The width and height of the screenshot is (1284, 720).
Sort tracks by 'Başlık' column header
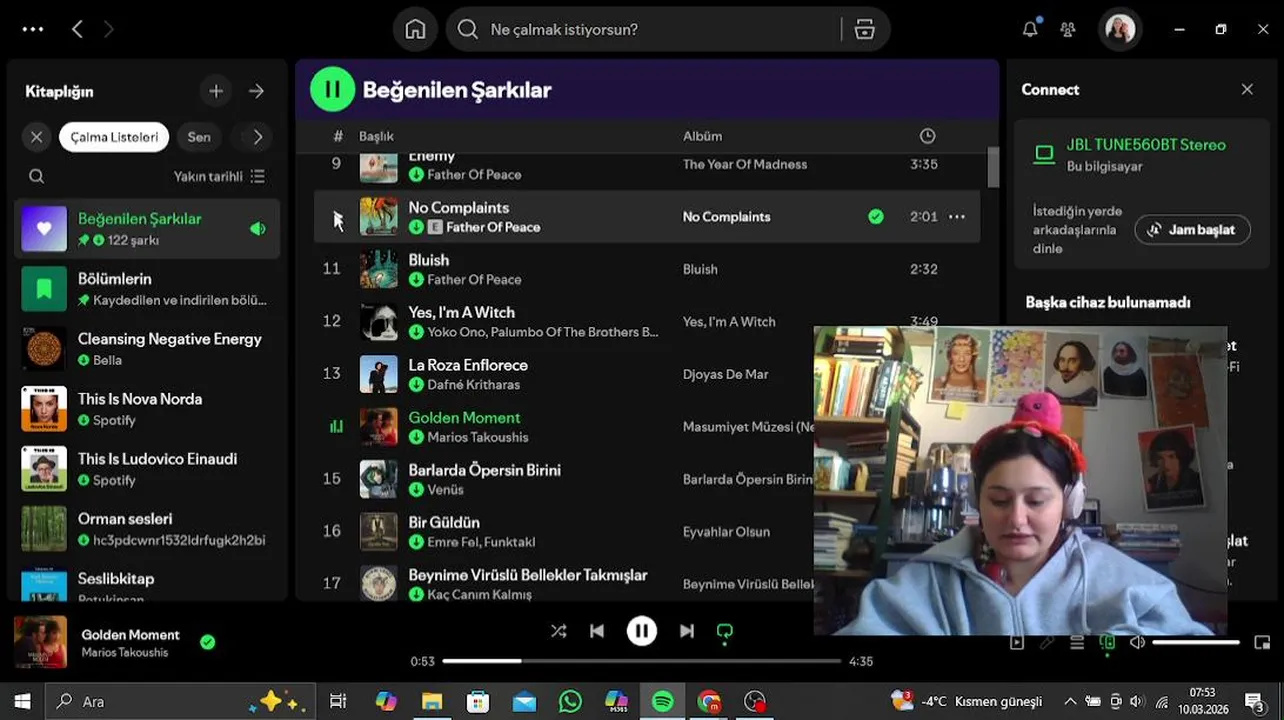377,136
